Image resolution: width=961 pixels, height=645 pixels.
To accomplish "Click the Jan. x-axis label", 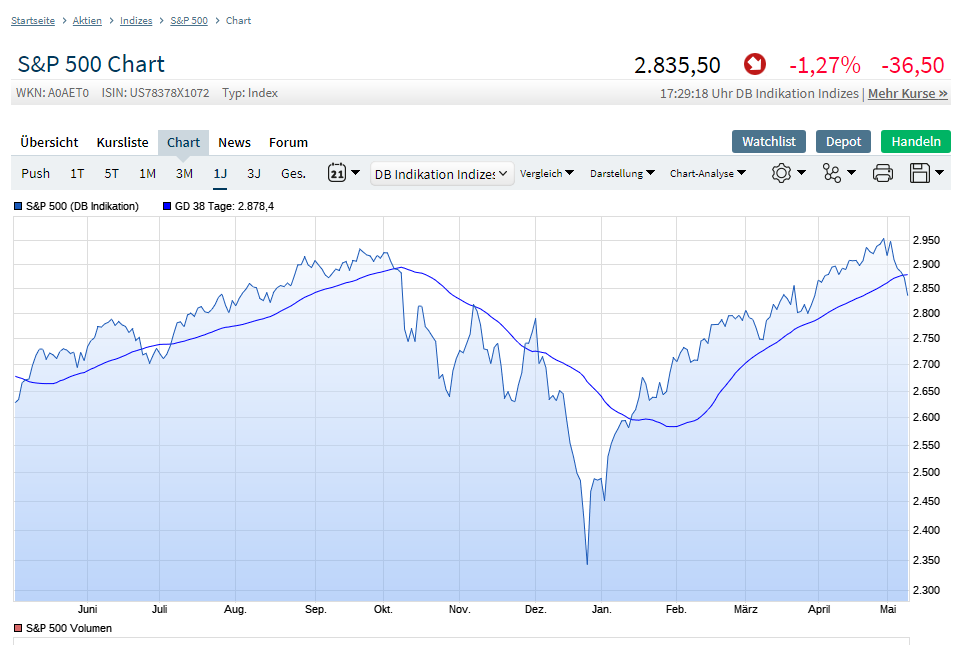I will [601, 609].
